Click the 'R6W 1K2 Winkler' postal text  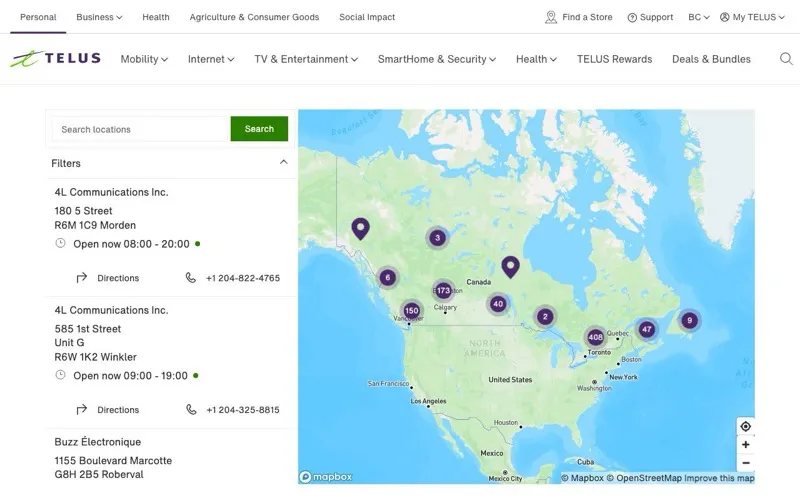tap(95, 357)
